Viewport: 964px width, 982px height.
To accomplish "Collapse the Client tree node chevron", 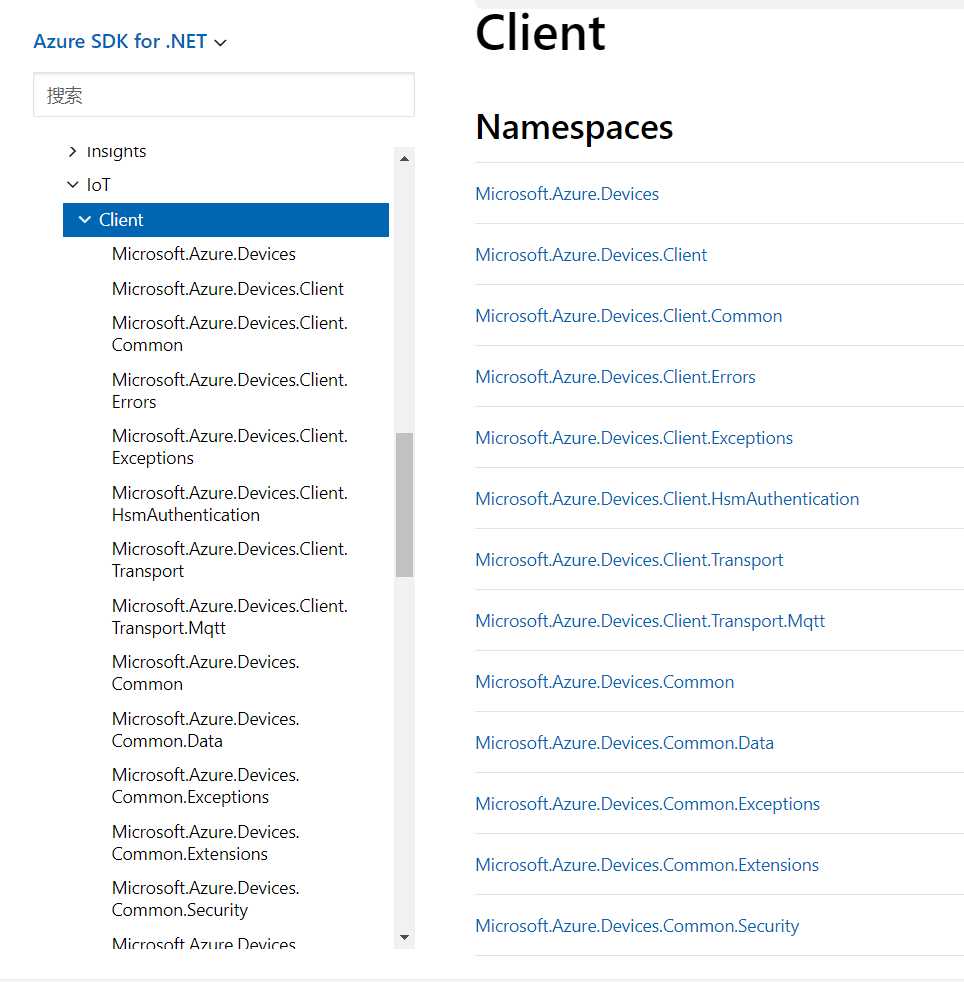I will pyautogui.click(x=85, y=220).
